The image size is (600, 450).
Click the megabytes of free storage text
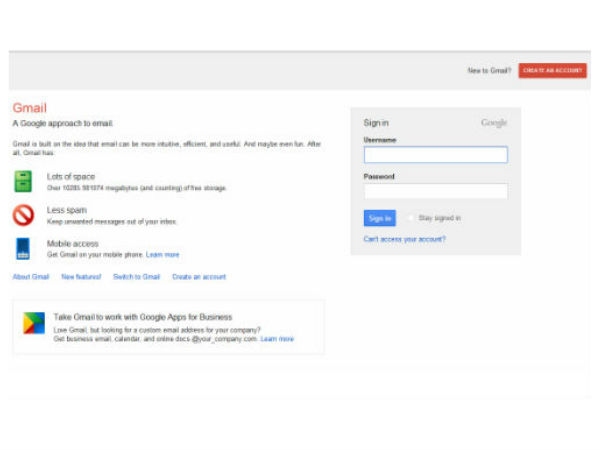tap(137, 188)
